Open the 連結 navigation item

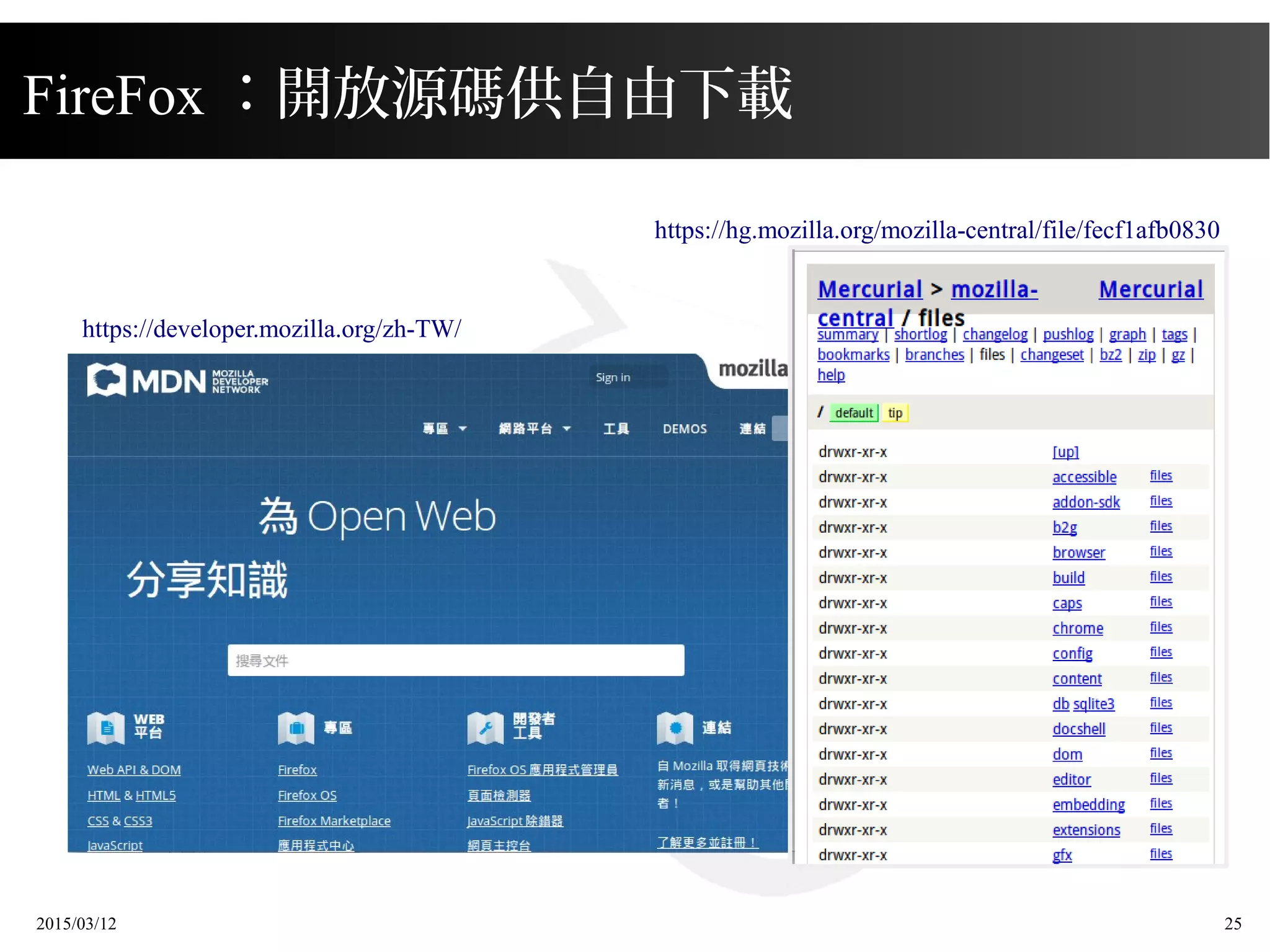[x=752, y=429]
